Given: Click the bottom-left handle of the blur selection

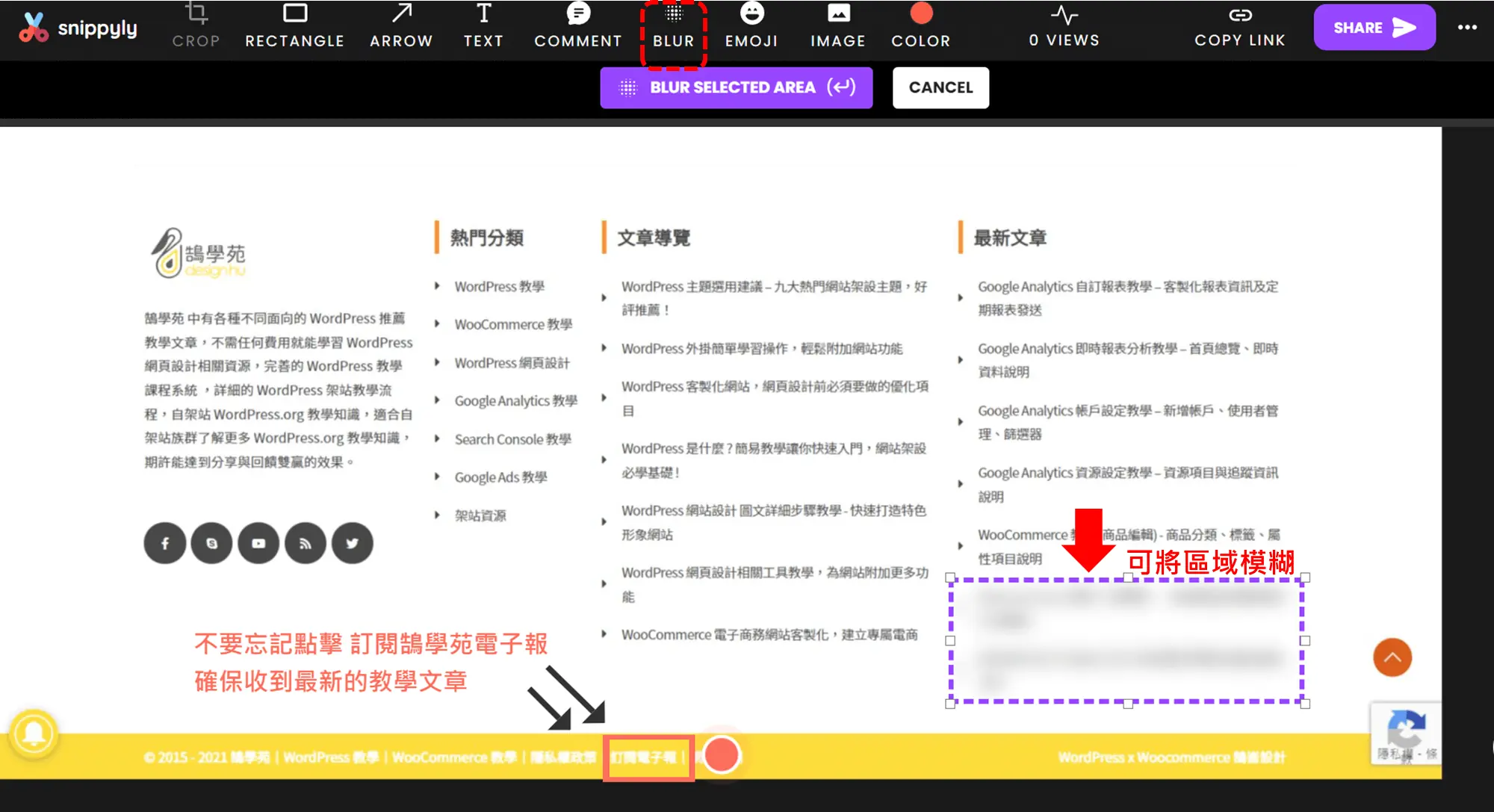Looking at the screenshot, I should [x=950, y=704].
